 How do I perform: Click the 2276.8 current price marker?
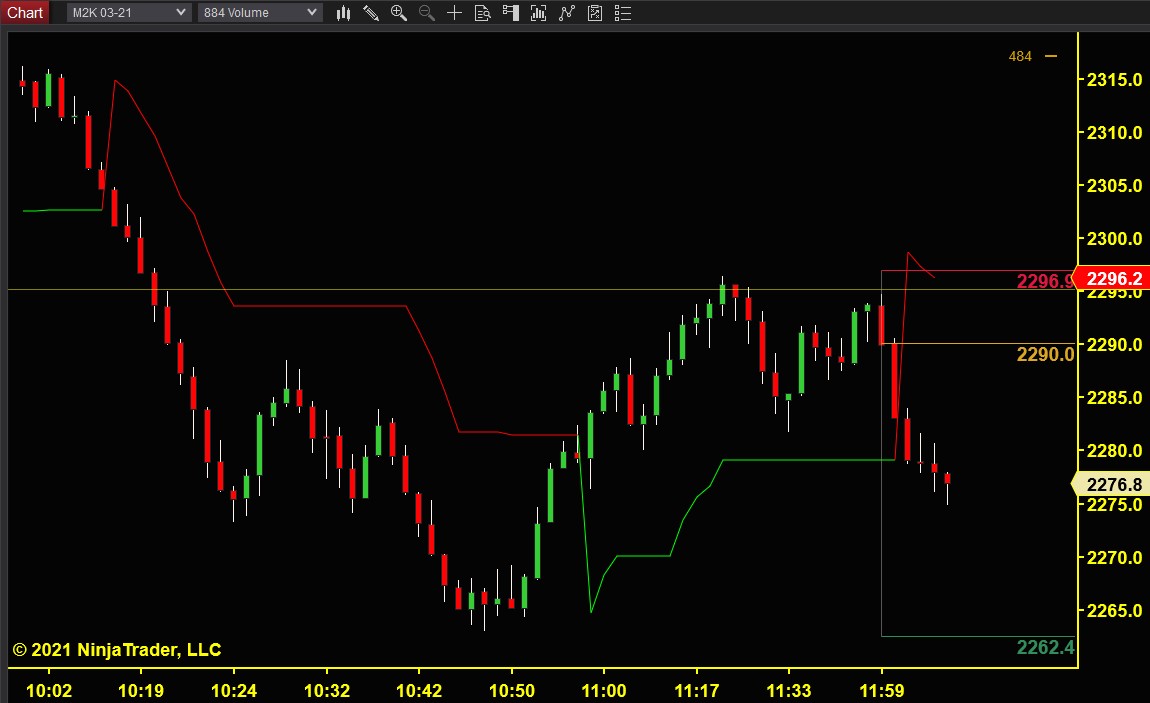click(x=1111, y=485)
